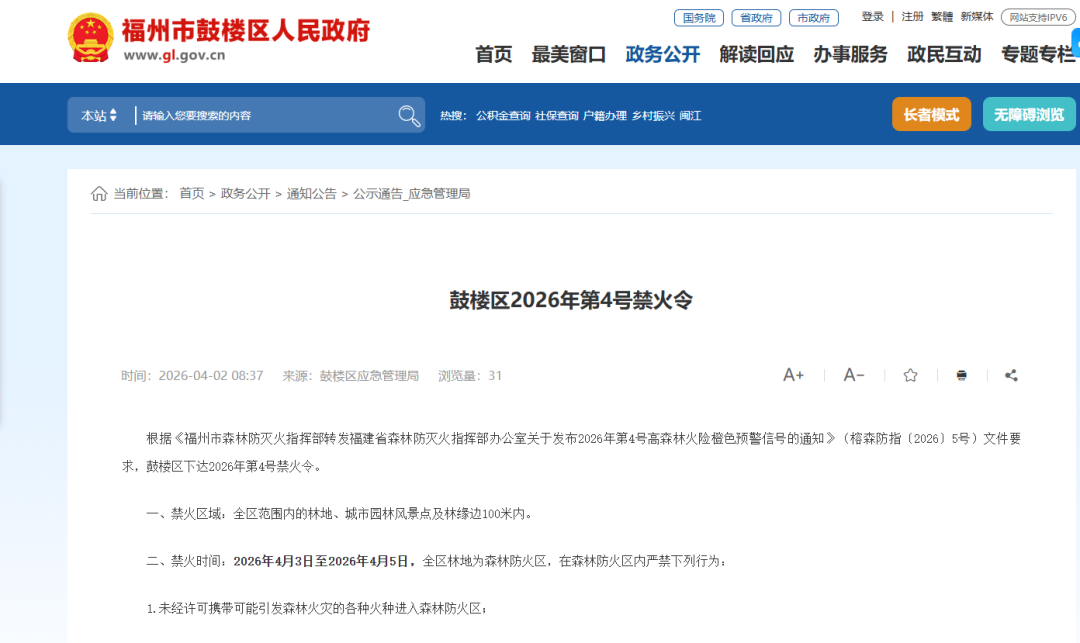Open 政务公开 menu item
1080x643 pixels.
[663, 54]
